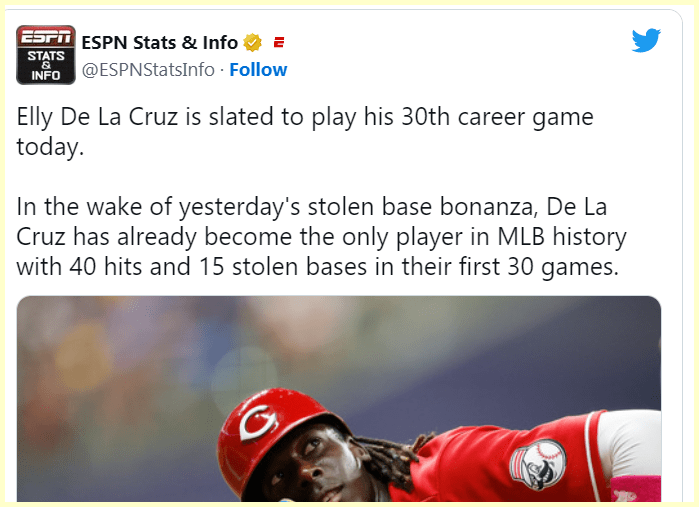Screen dimensions: 699x507
Task: Visit the @ESPNStatsInfo handle link
Action: coord(148,70)
